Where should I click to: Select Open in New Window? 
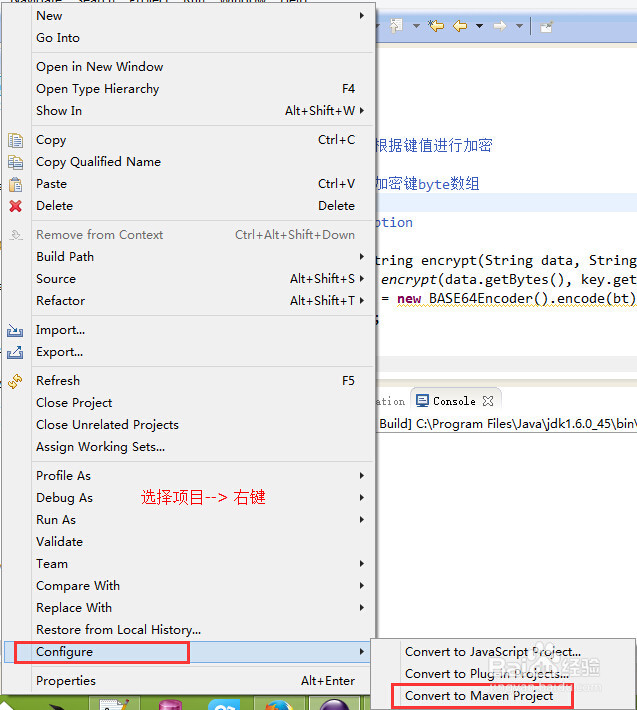pyautogui.click(x=189, y=67)
